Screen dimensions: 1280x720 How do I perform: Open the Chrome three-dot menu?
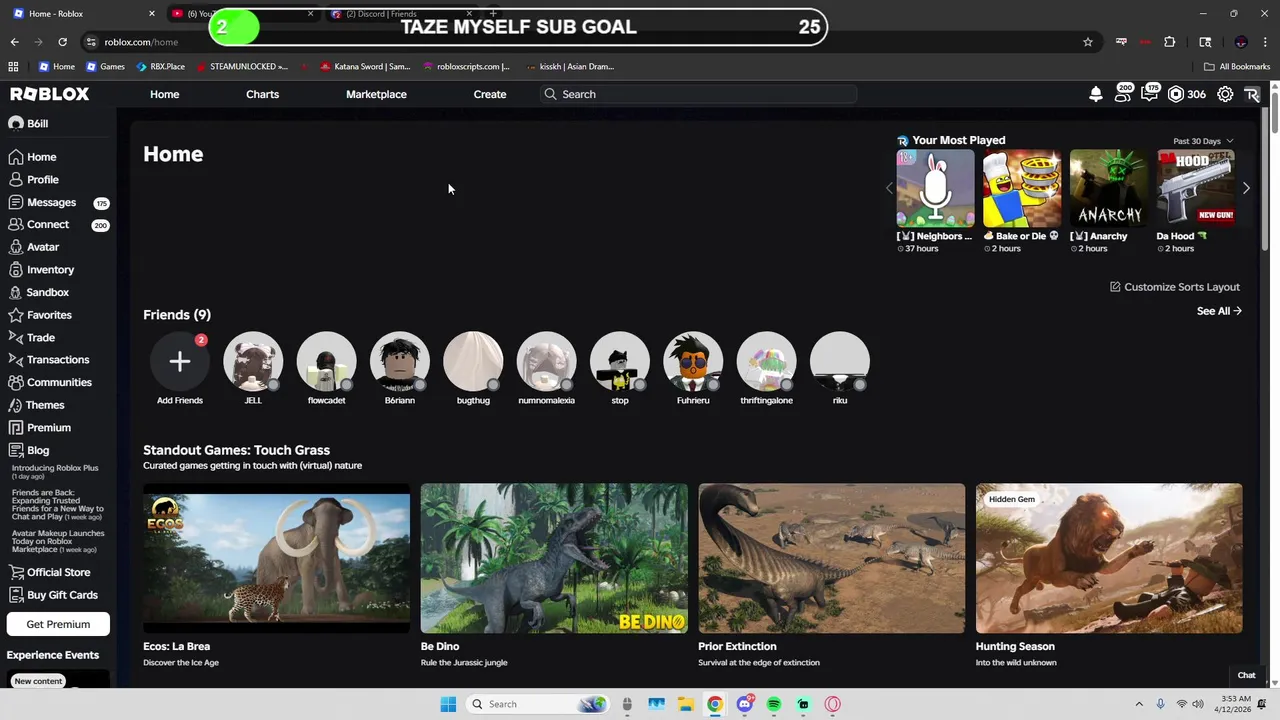pos(1266,42)
